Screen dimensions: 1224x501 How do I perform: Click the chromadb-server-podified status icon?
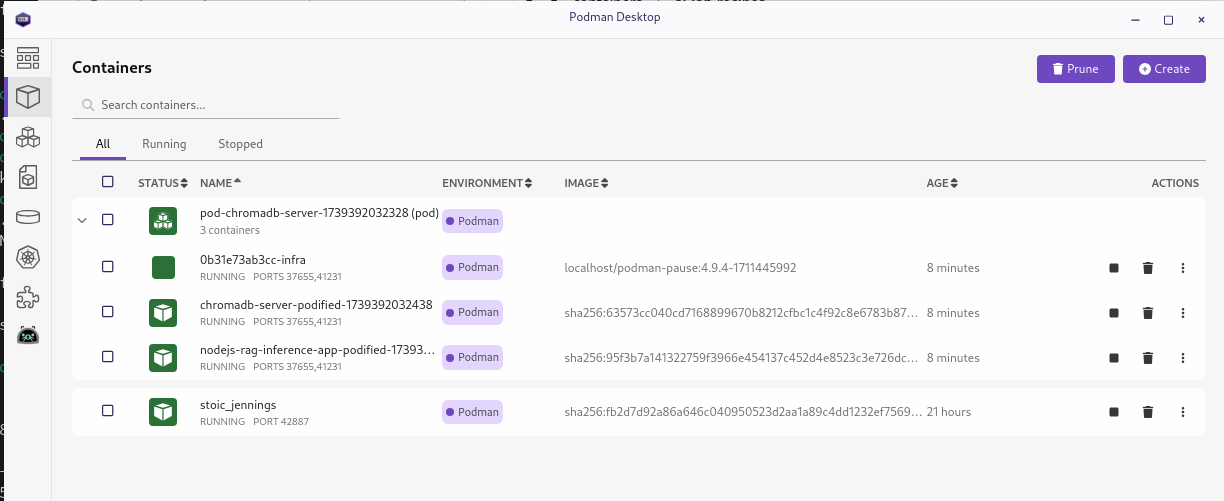point(163,313)
